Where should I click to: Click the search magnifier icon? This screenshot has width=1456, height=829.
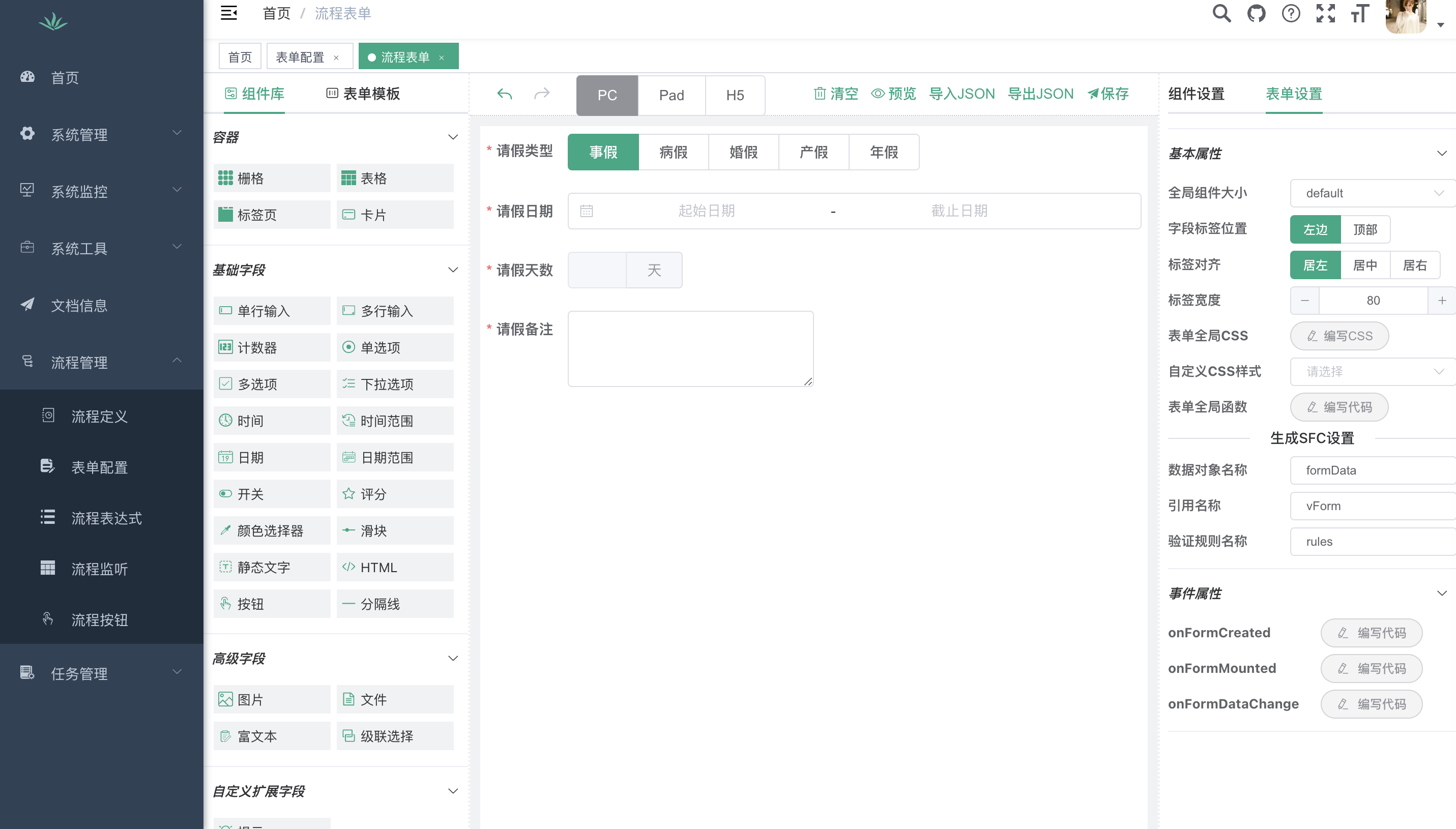[1221, 14]
